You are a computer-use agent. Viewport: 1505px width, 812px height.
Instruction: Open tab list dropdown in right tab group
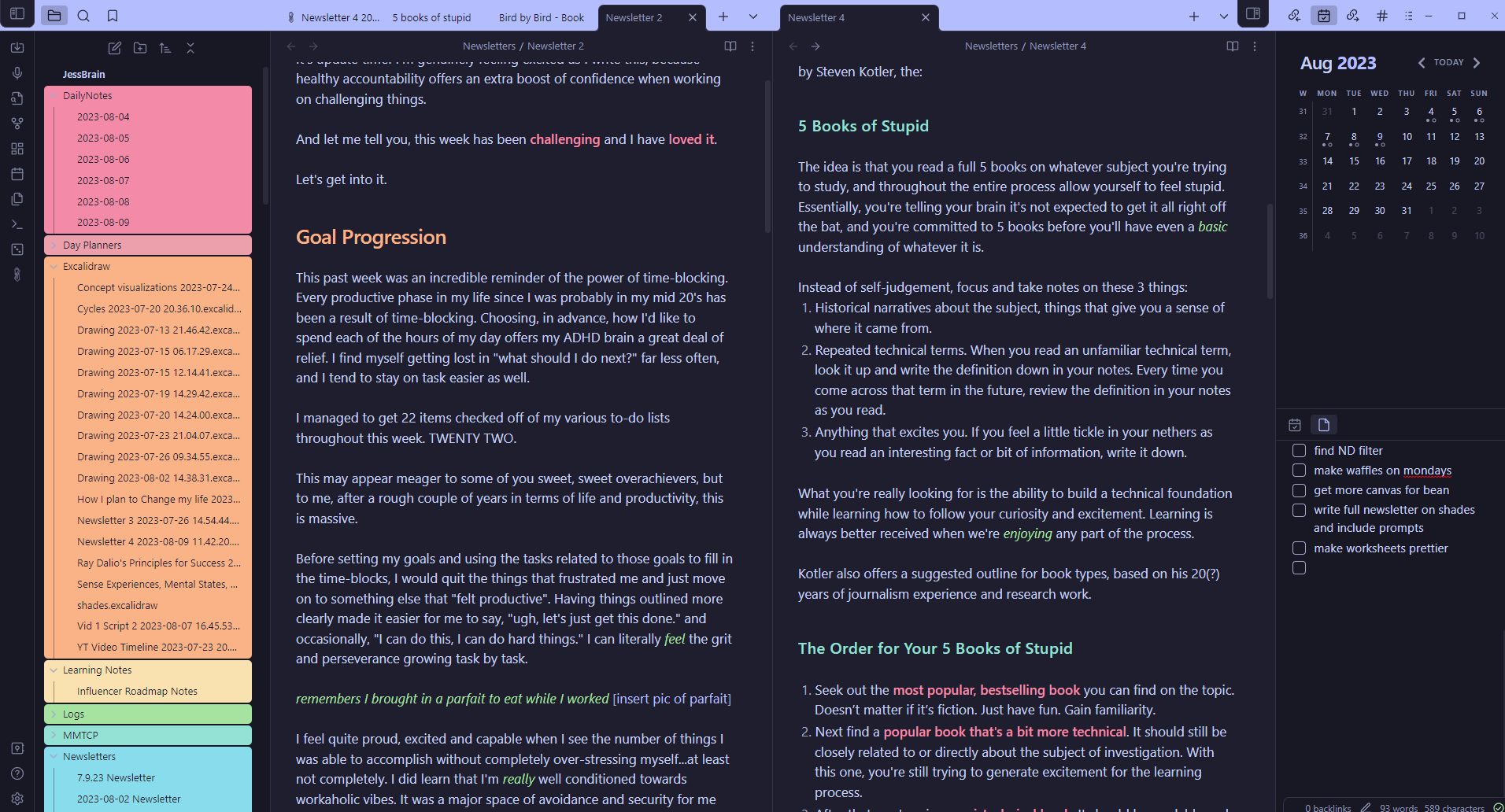pyautogui.click(x=1223, y=17)
